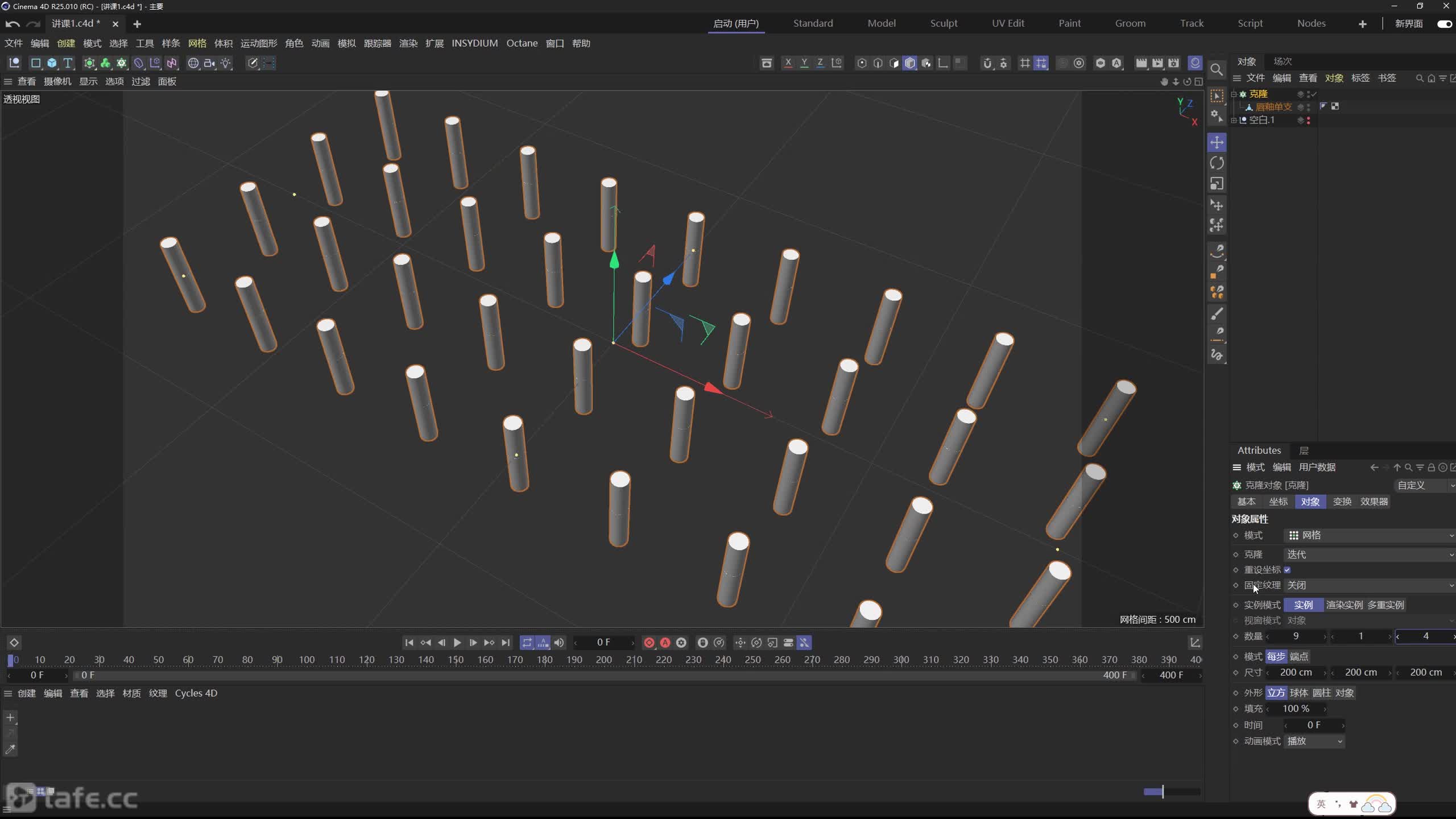Select the Scale tool in side palette
The image size is (1456, 819).
coord(1217,184)
